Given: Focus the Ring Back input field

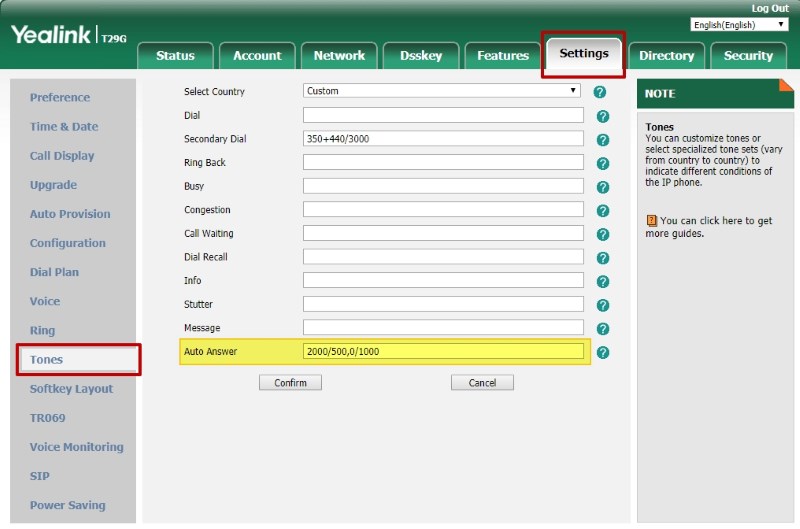Looking at the screenshot, I should click(443, 162).
